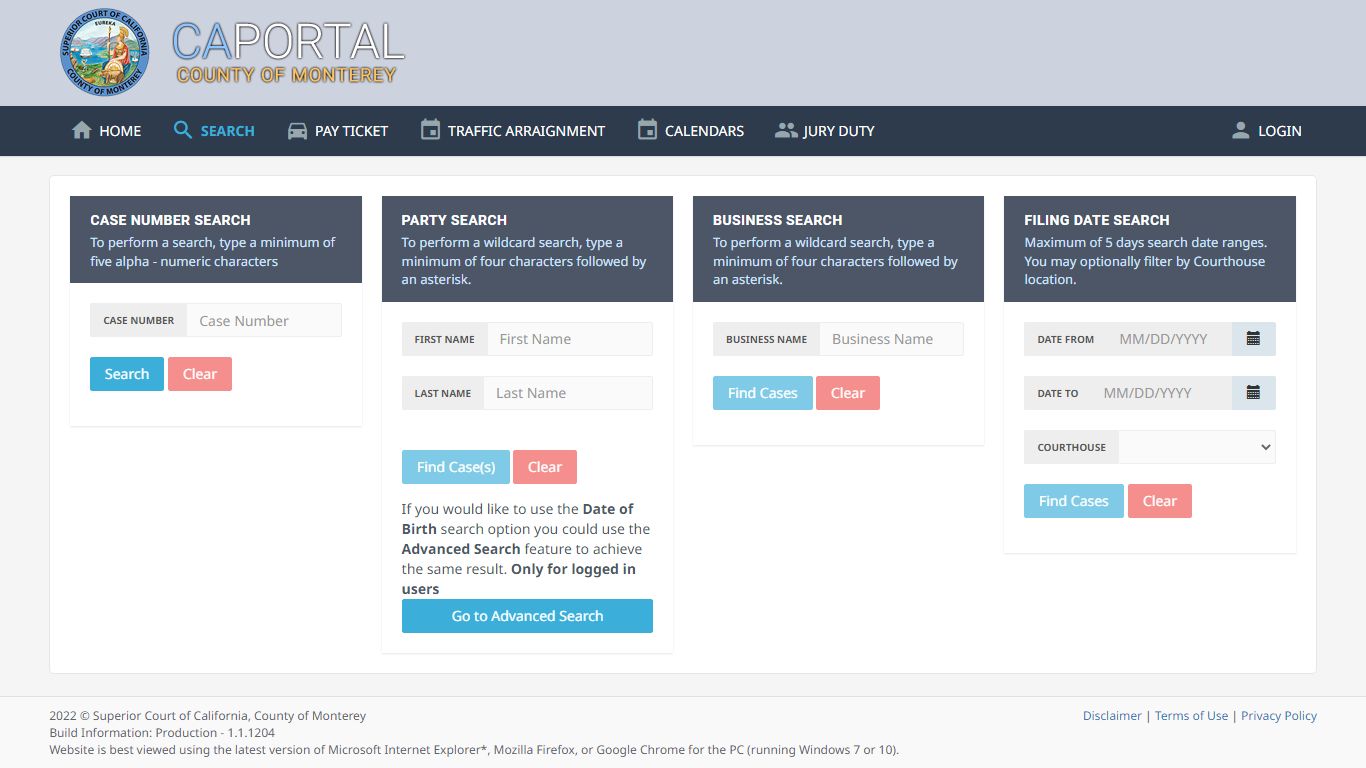Focus the Case Number input field
This screenshot has height=768, width=1366.
pyautogui.click(x=264, y=320)
